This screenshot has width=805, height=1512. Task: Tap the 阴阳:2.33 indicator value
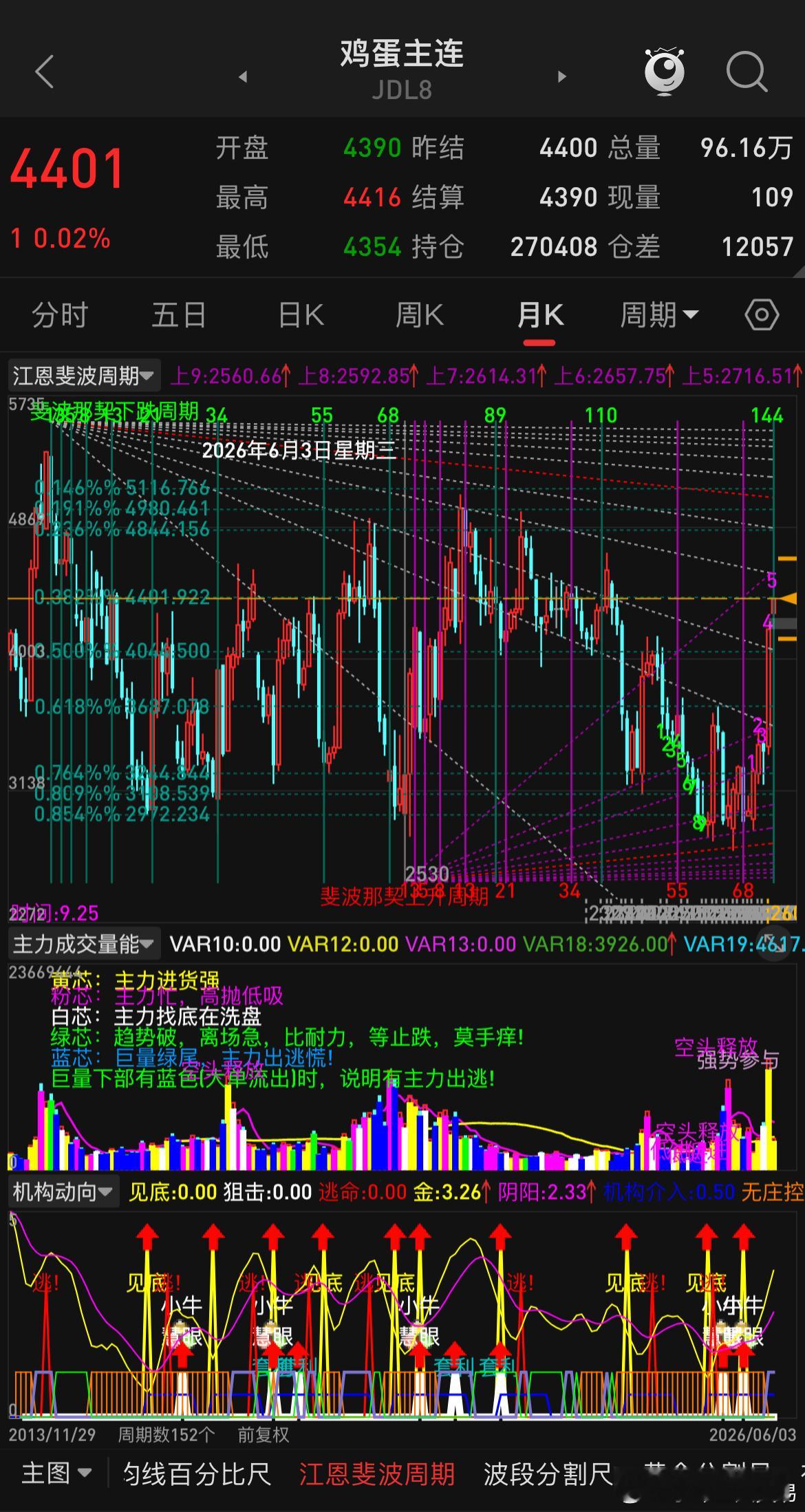pos(546,1191)
